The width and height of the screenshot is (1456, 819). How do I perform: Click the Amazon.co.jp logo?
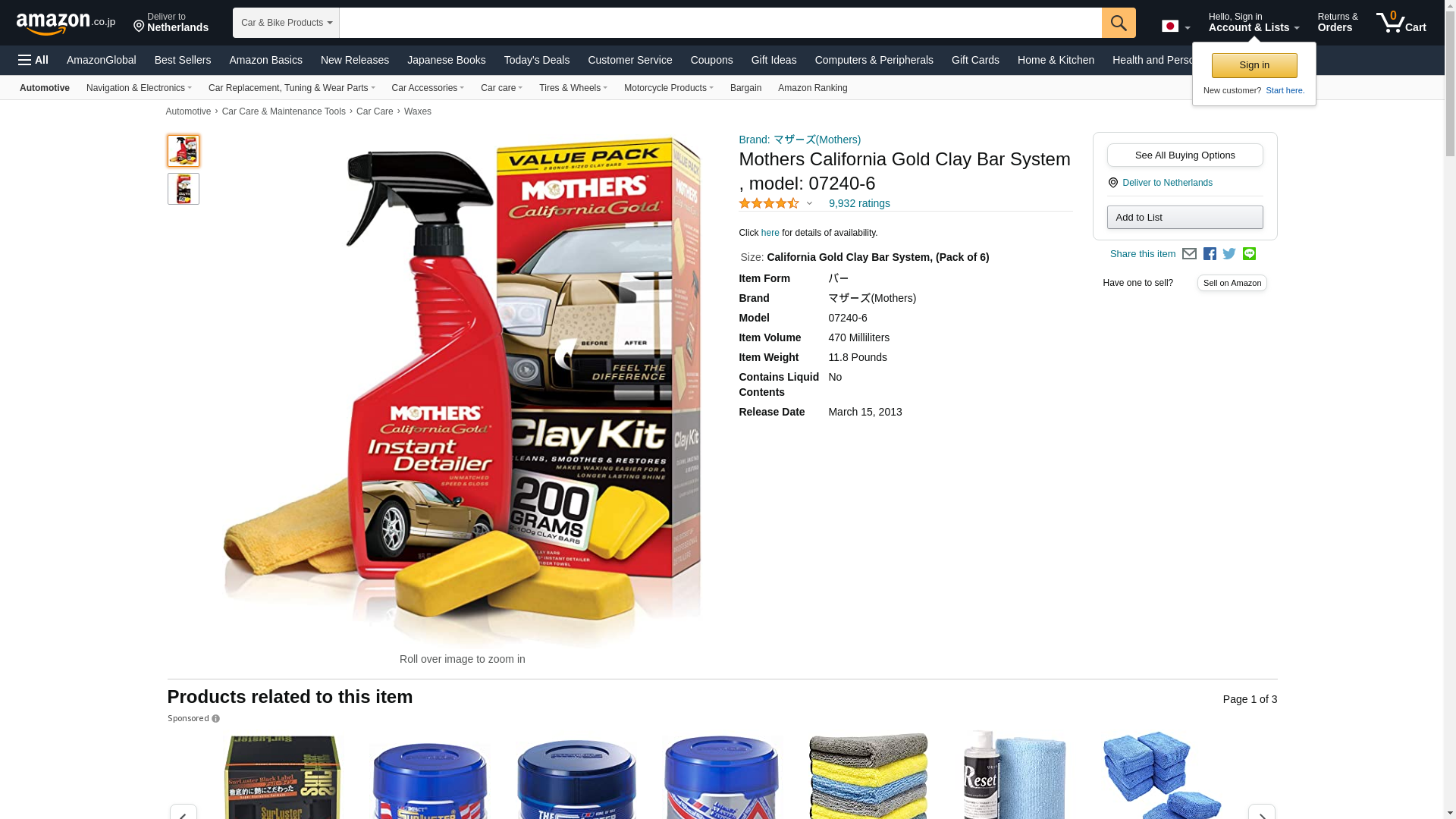click(x=66, y=23)
